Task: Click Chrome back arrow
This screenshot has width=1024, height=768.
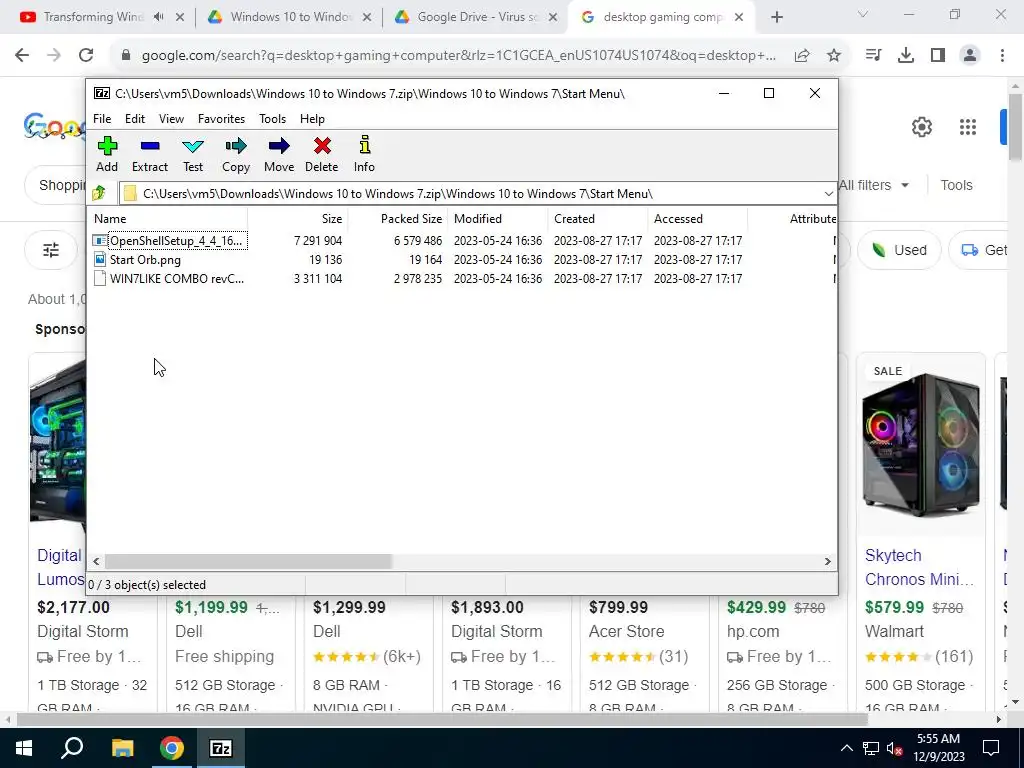Action: (22, 56)
